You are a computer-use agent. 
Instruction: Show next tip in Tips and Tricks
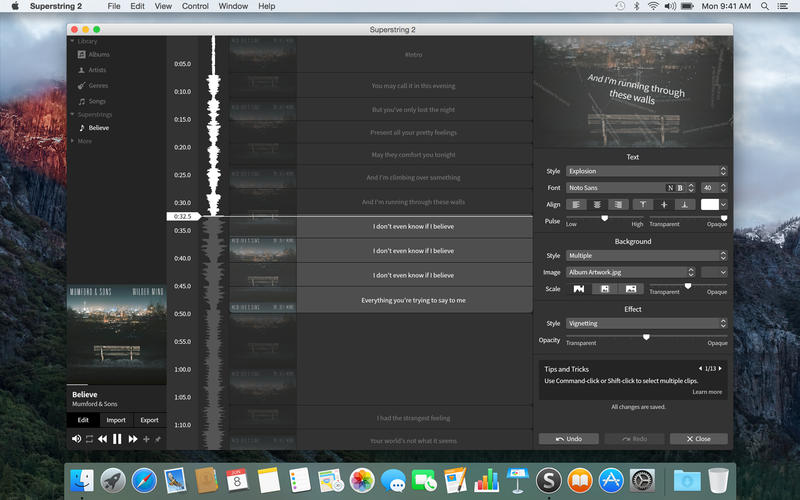(x=720, y=368)
